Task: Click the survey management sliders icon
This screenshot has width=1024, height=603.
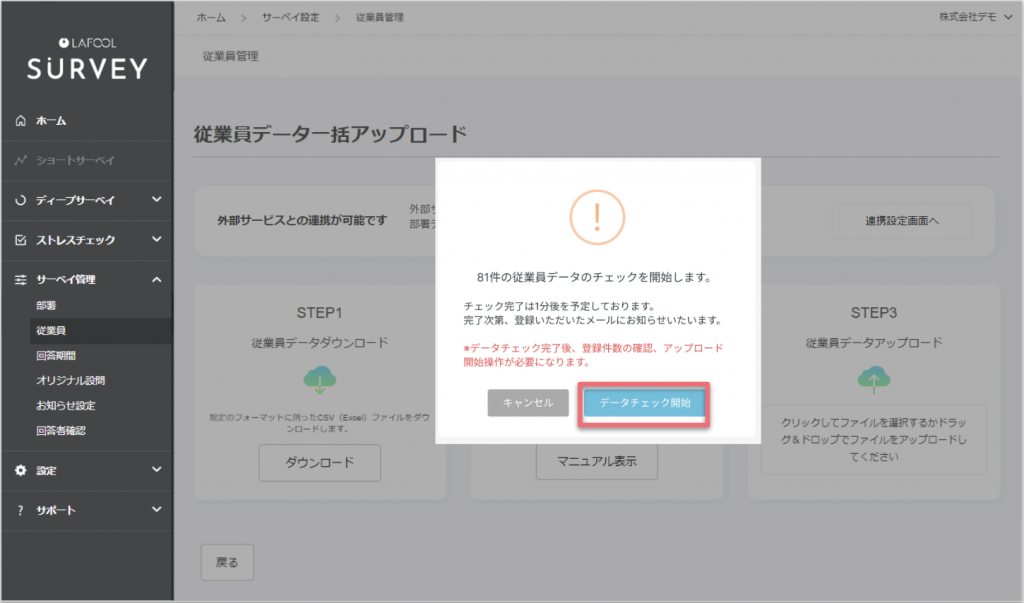Action: pyautogui.click(x=21, y=280)
